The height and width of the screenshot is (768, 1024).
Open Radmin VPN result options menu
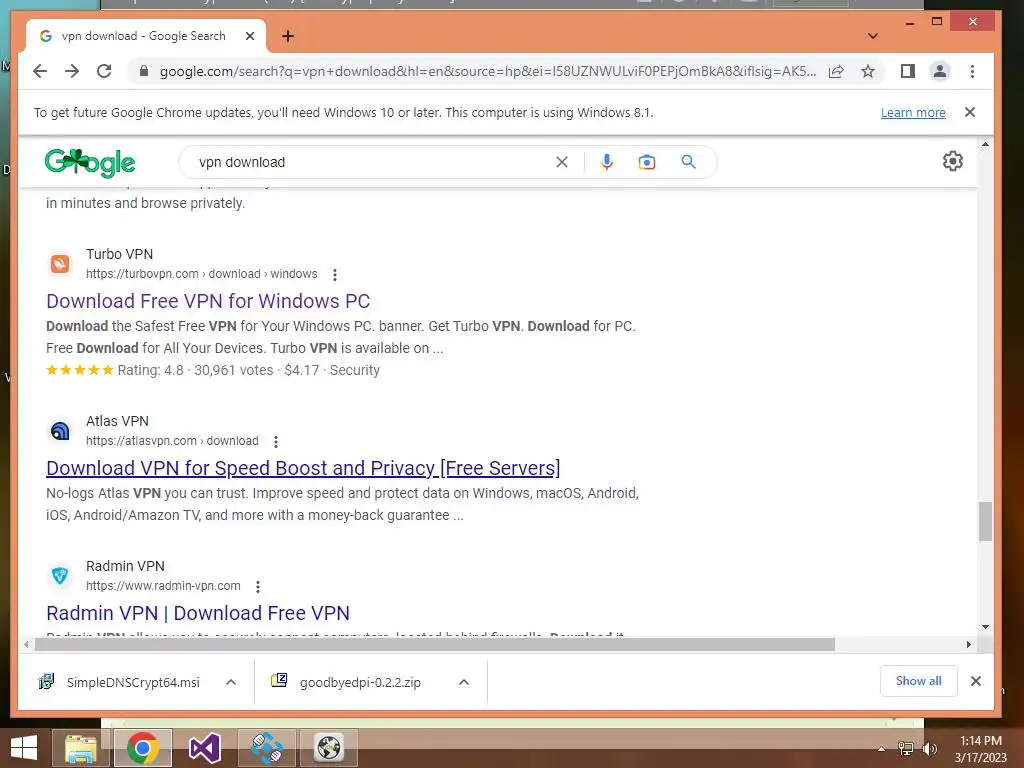tap(258, 587)
